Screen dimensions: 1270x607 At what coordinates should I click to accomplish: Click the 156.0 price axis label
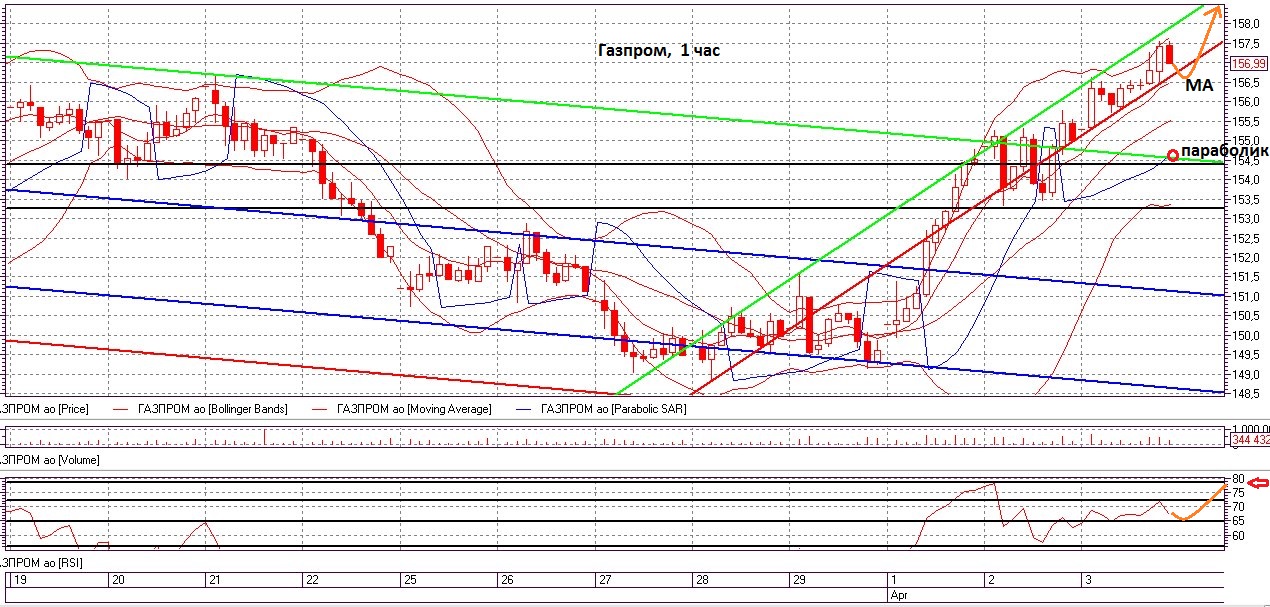(1246, 102)
